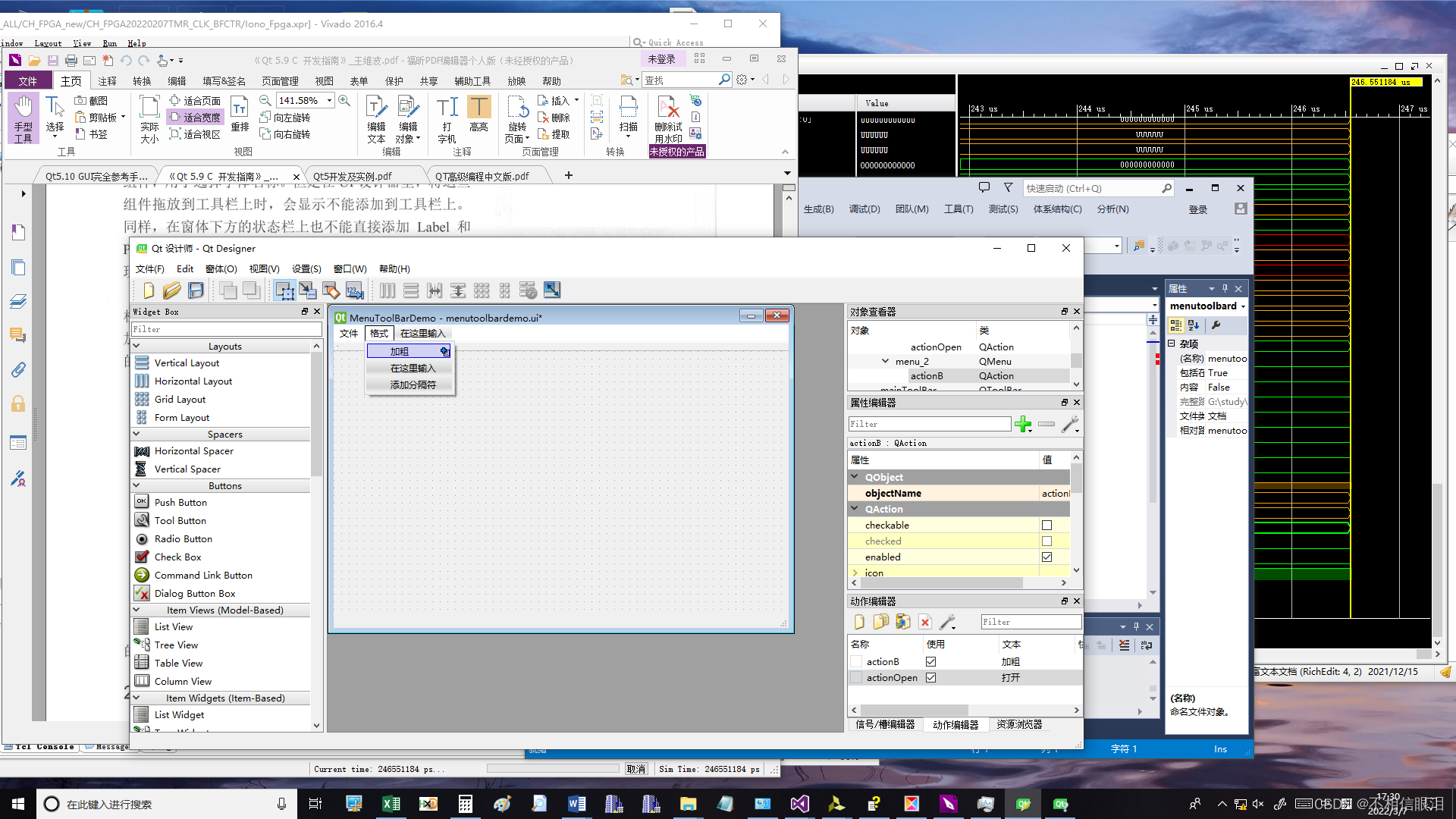The width and height of the screenshot is (1456, 819).
Task: Delete the selected action with the red X icon
Action: [925, 621]
